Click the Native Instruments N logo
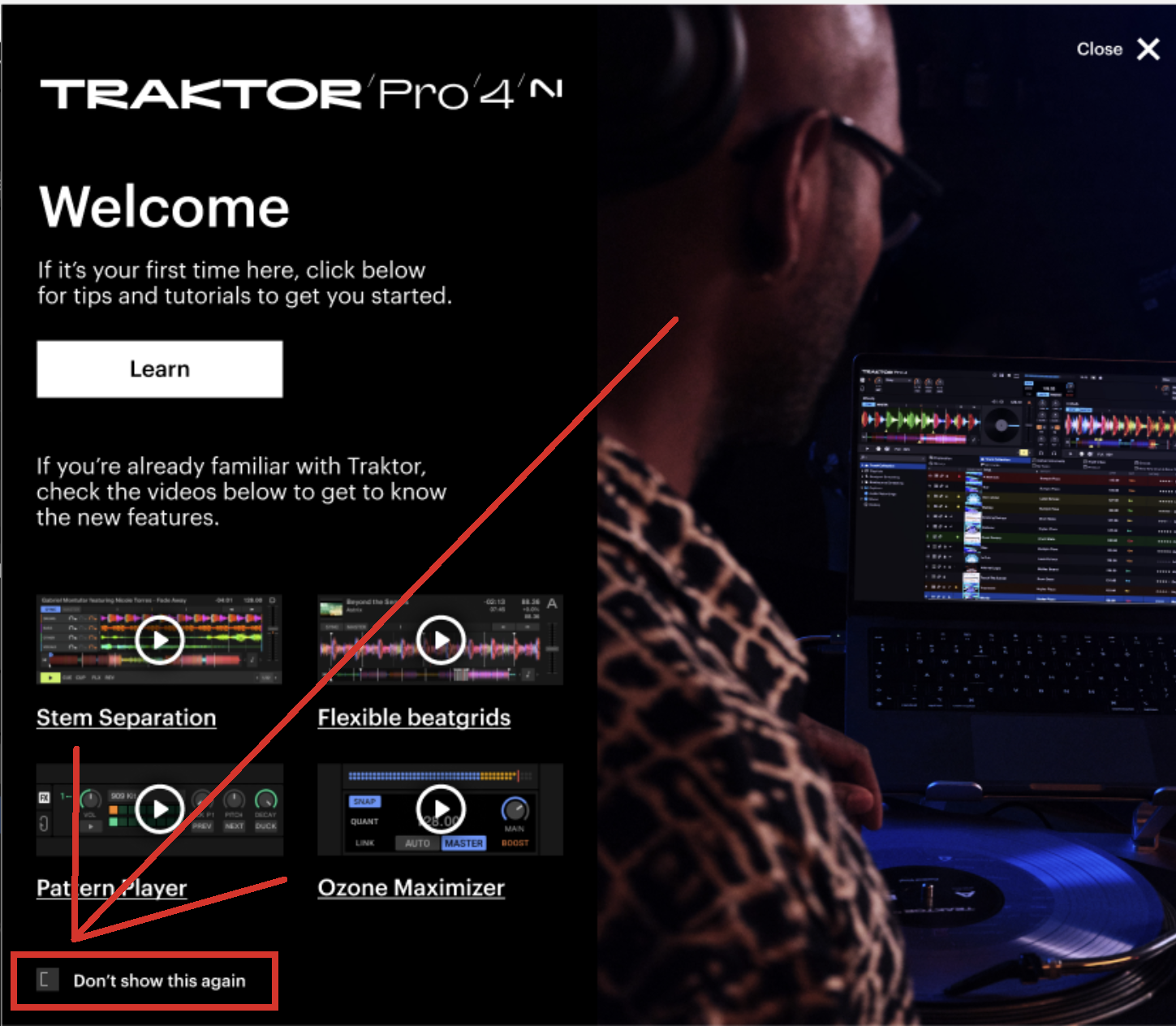The width and height of the screenshot is (1176, 1026). coord(546,88)
